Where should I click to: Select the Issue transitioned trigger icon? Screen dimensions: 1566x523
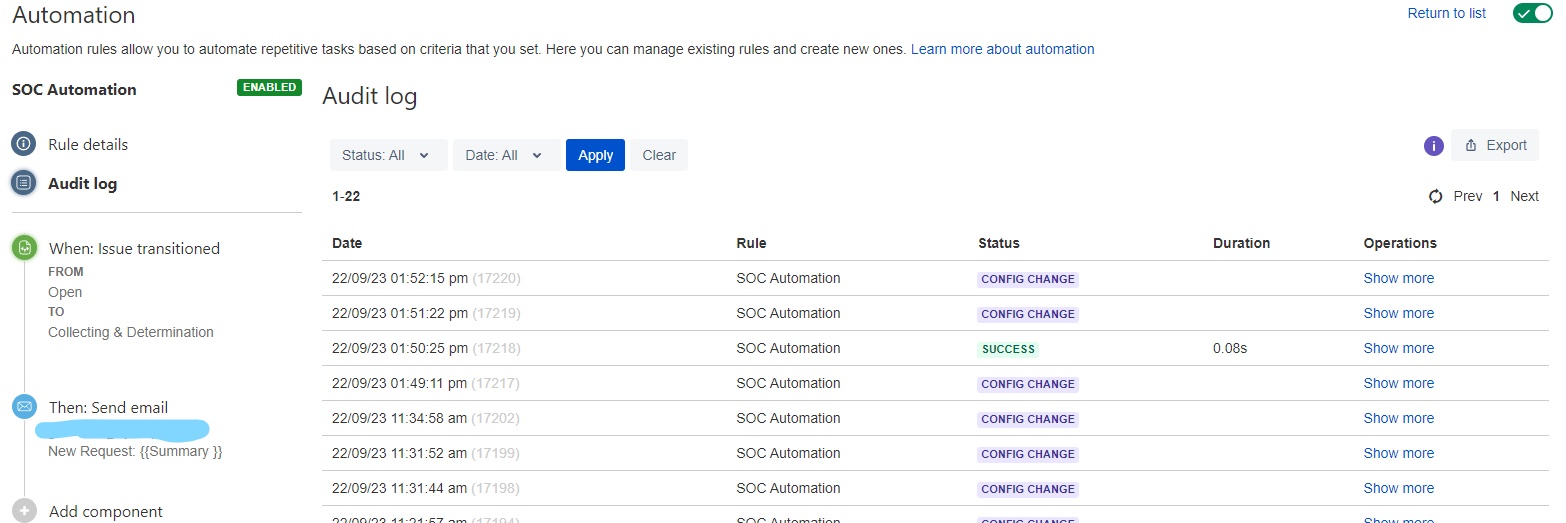tap(24, 248)
